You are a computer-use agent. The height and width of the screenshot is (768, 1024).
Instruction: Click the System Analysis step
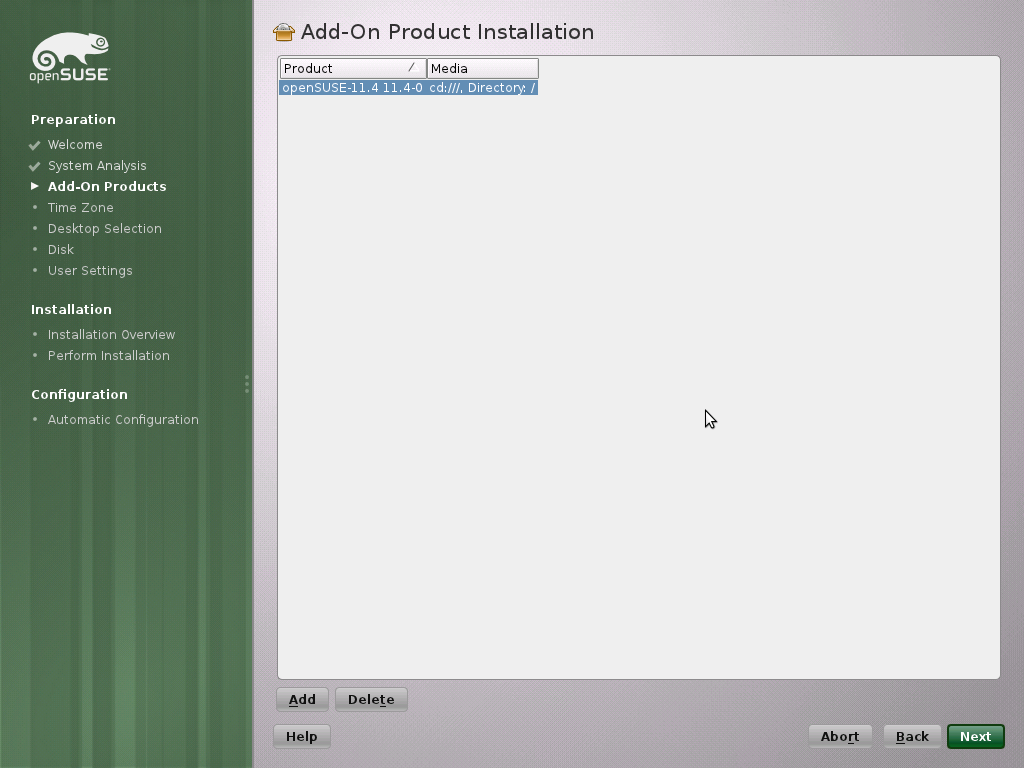(x=97, y=165)
